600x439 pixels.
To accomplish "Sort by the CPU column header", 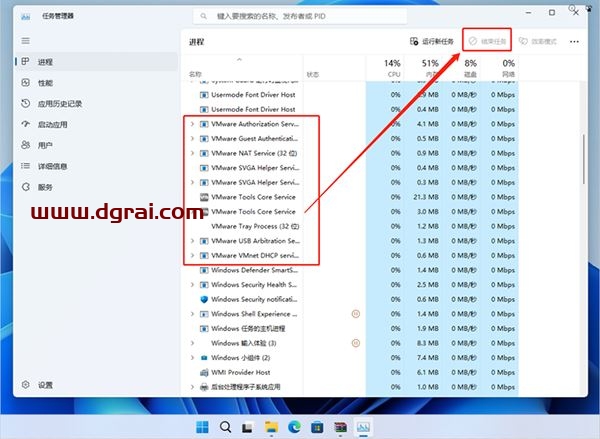I will (385, 68).
